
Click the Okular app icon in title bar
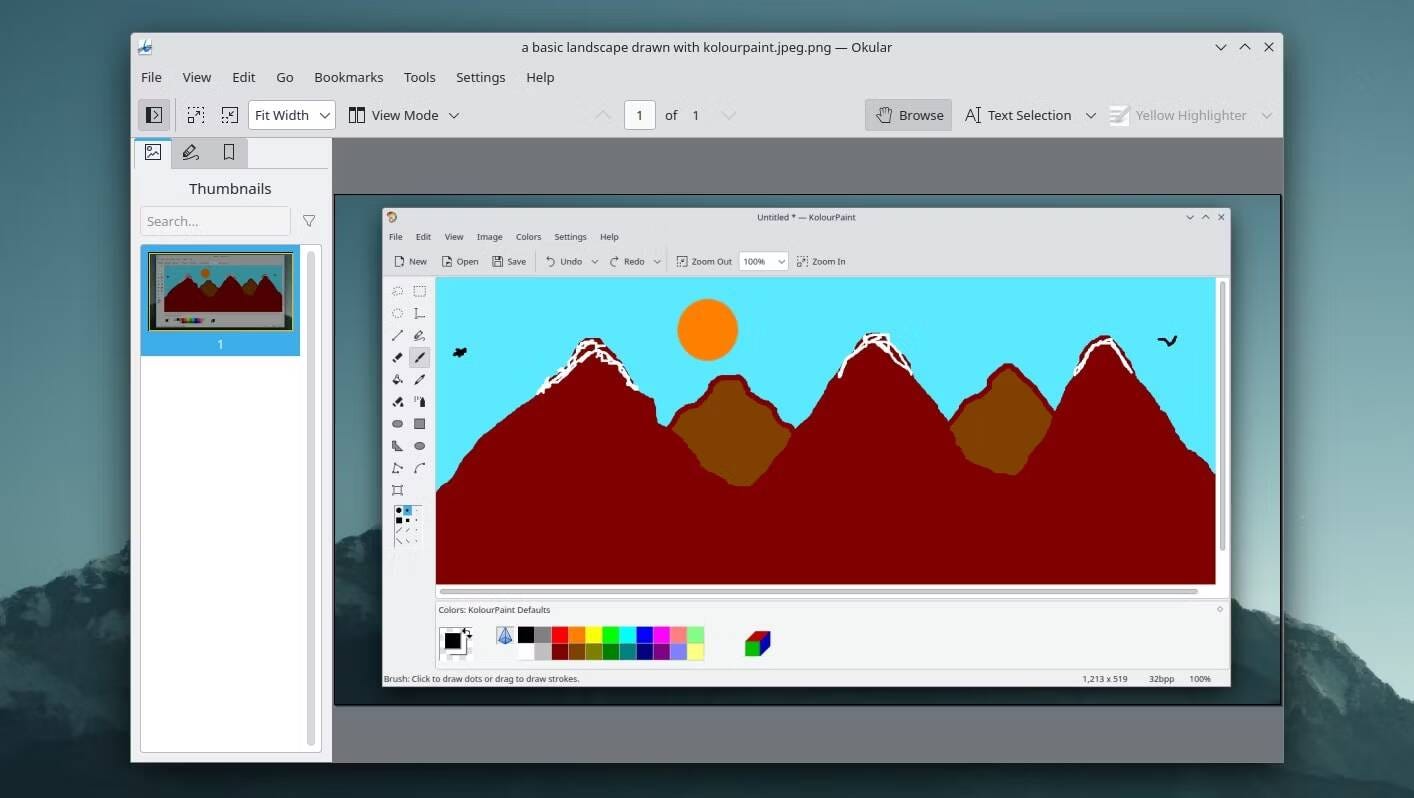click(x=146, y=47)
